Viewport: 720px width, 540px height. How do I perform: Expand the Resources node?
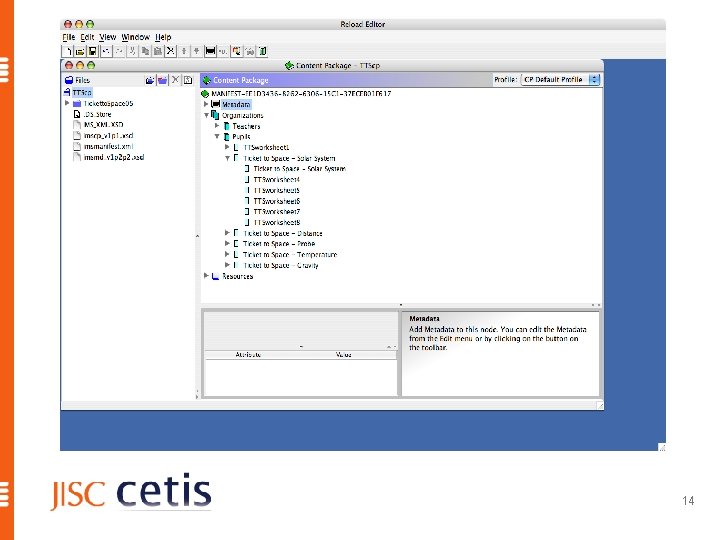pos(206,276)
